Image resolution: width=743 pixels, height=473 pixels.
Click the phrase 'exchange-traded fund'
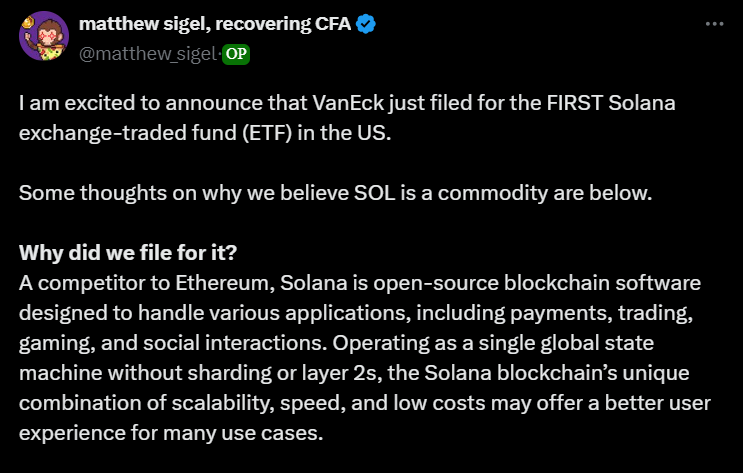128,133
